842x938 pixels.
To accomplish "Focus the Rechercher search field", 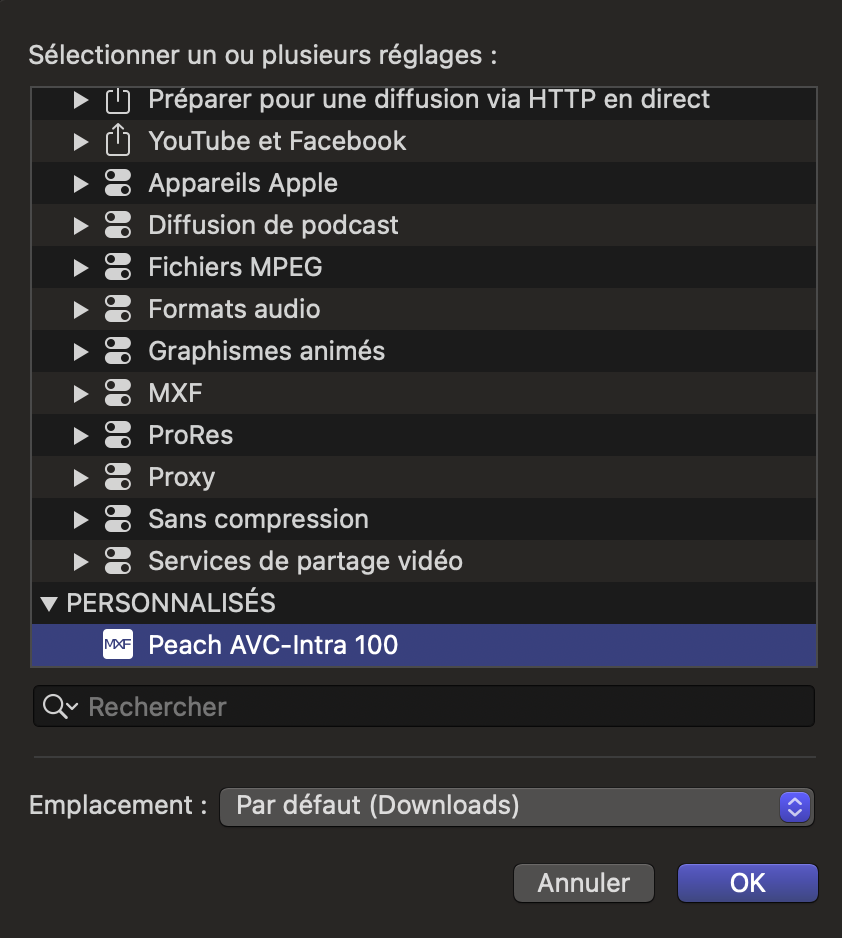I will pos(424,706).
